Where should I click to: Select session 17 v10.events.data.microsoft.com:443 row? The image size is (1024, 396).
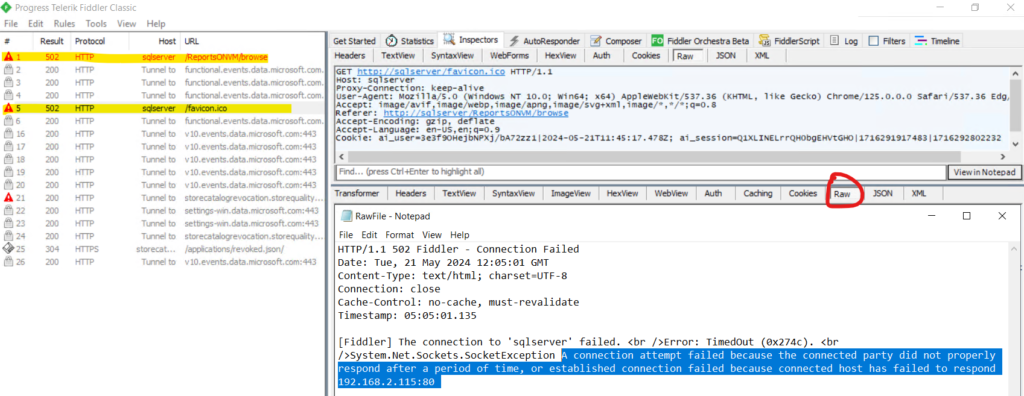(x=163, y=146)
